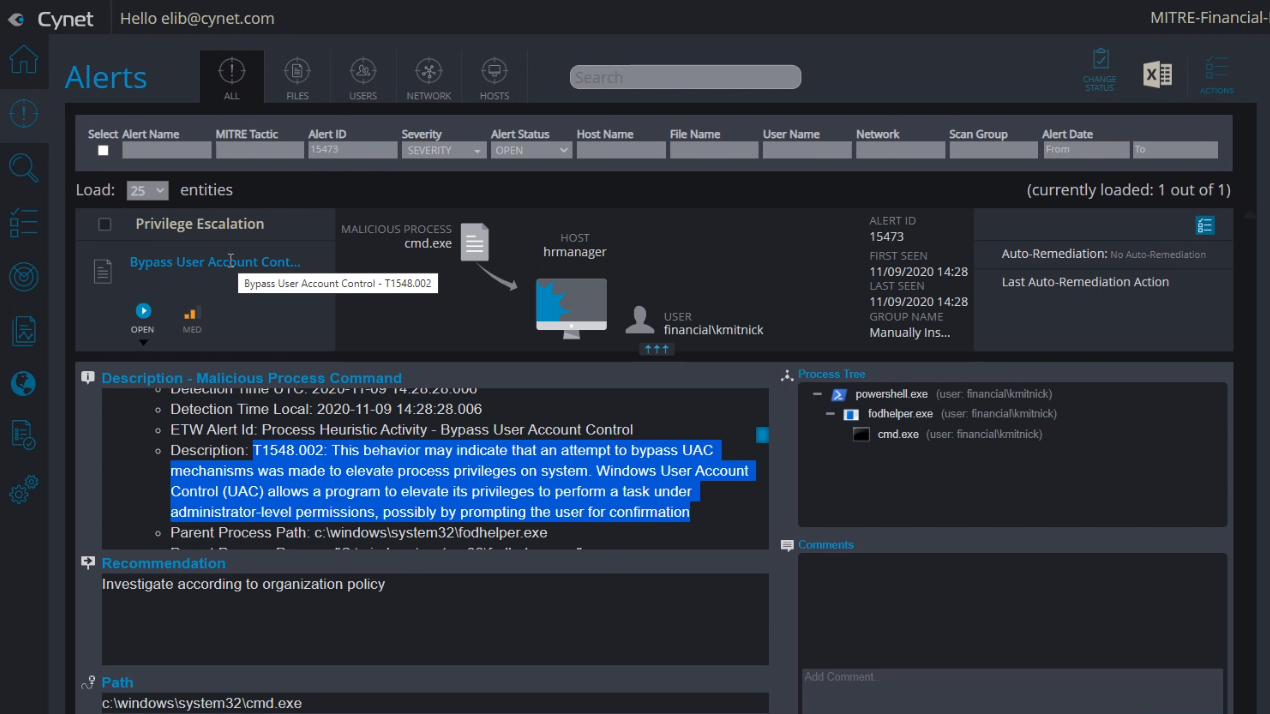Click the Alert Date From field
Viewport: 1270px width, 714px height.
click(x=1086, y=150)
